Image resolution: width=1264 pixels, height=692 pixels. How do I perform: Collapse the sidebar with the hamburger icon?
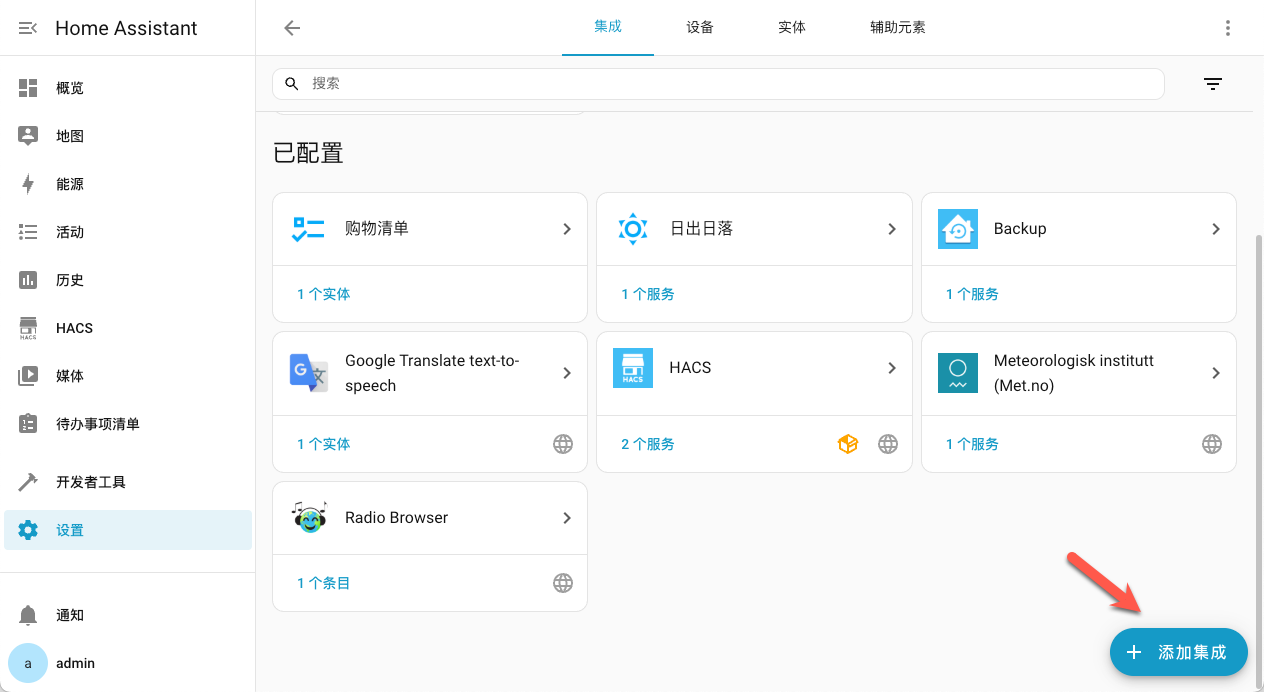coord(24,28)
